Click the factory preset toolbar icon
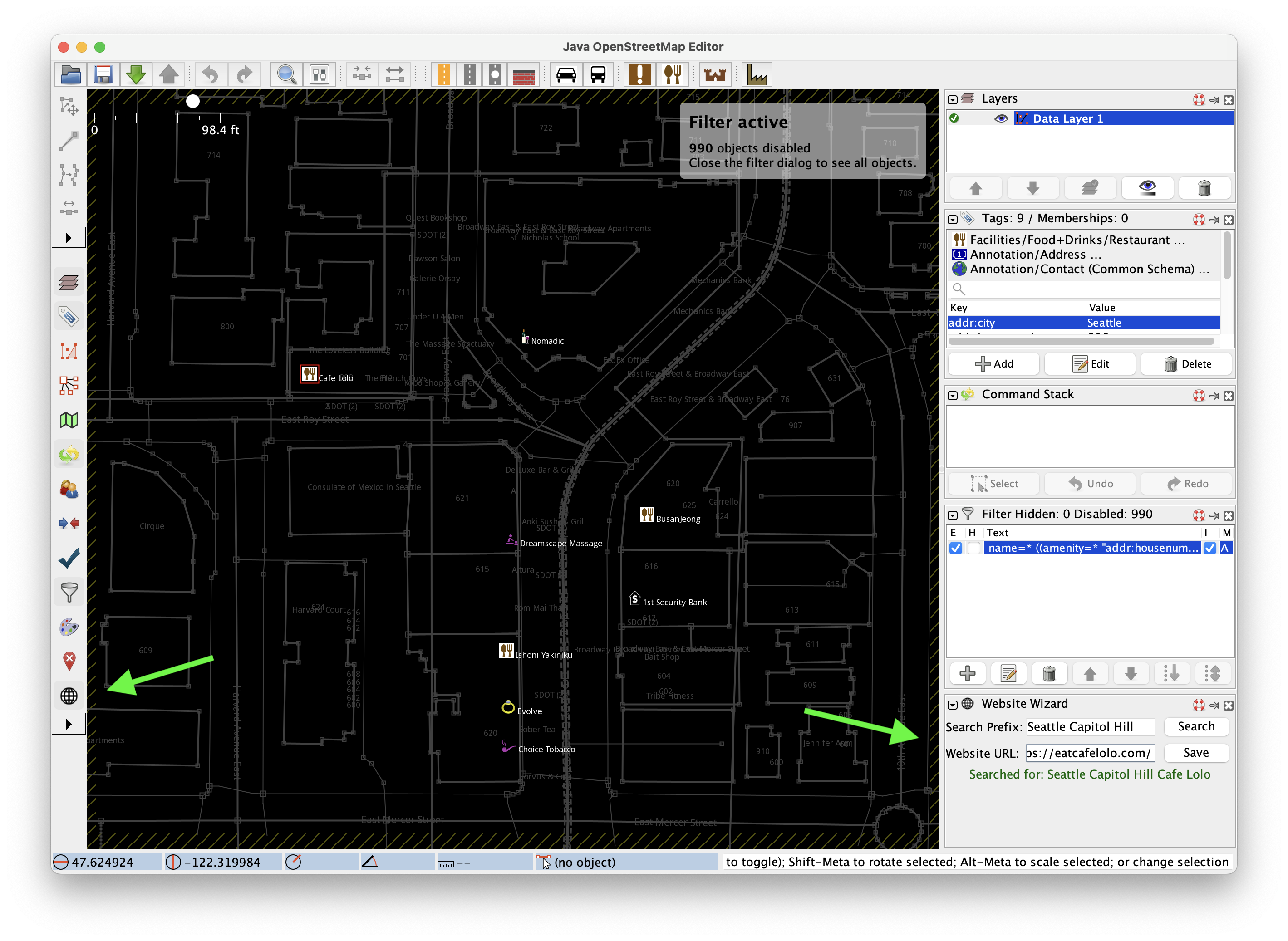1288x941 pixels. 757,74
